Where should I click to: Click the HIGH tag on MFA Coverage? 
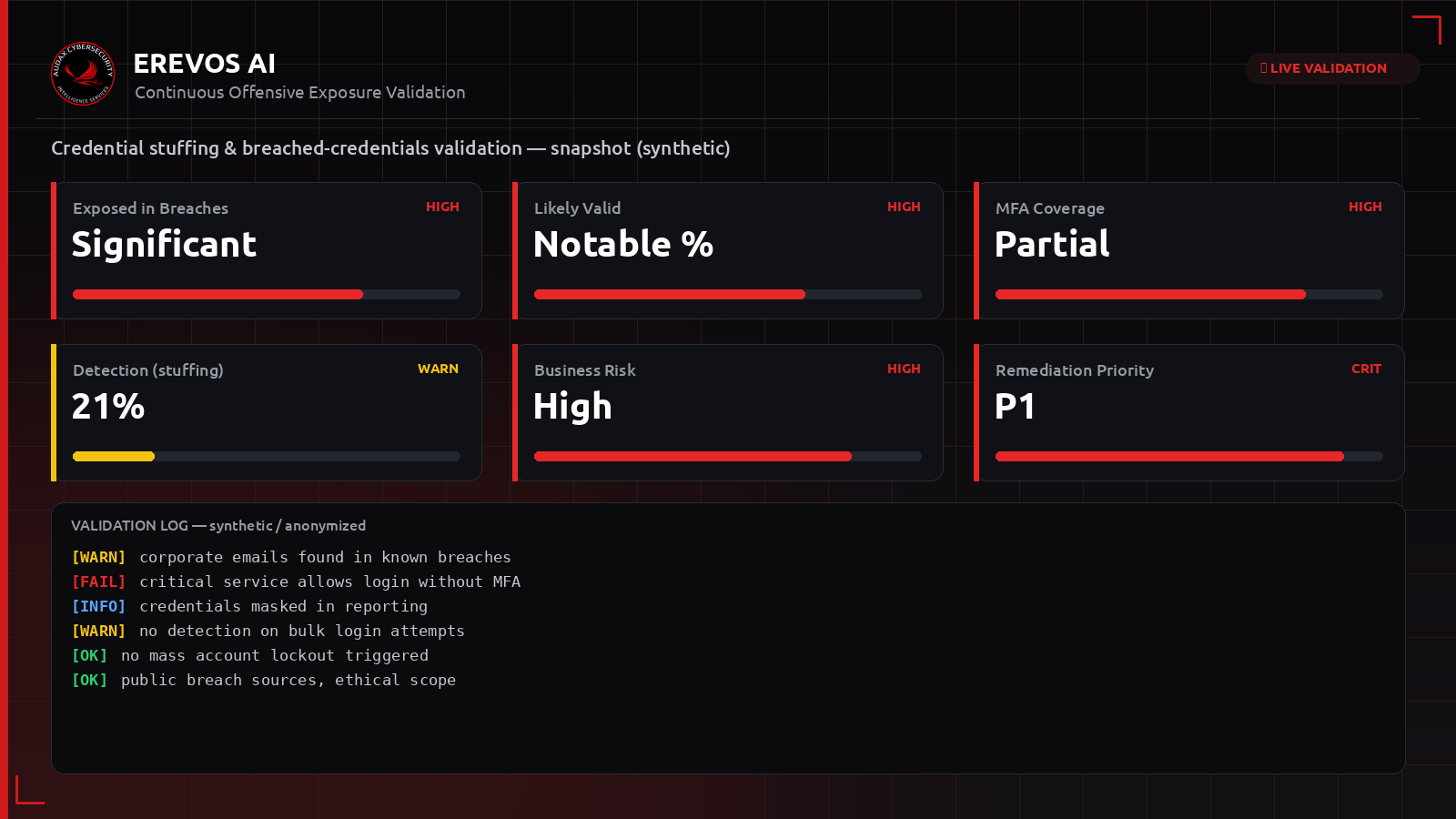(x=1365, y=207)
